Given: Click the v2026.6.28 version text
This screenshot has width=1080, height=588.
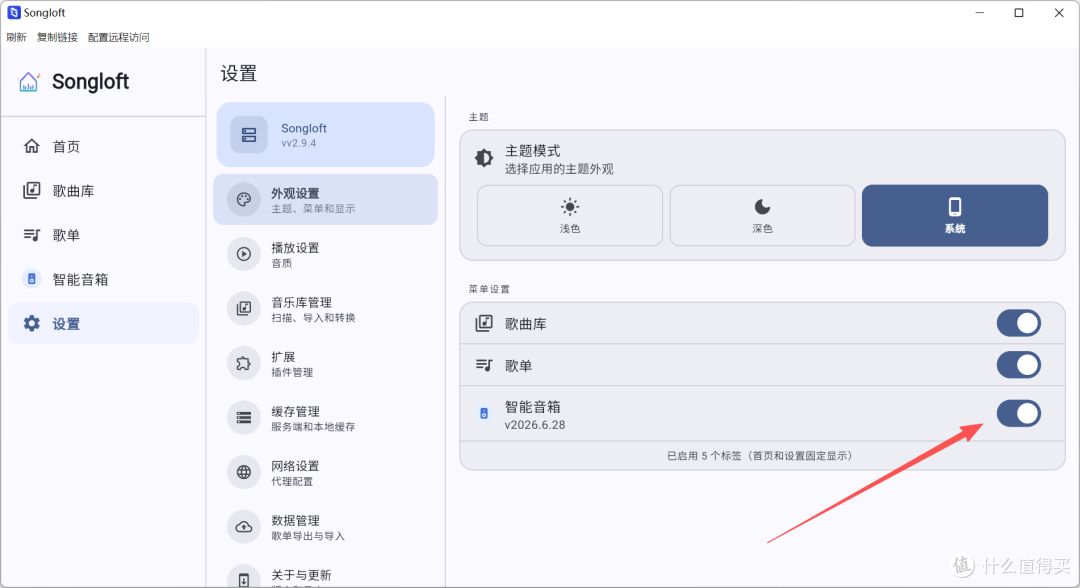Looking at the screenshot, I should 534,425.
